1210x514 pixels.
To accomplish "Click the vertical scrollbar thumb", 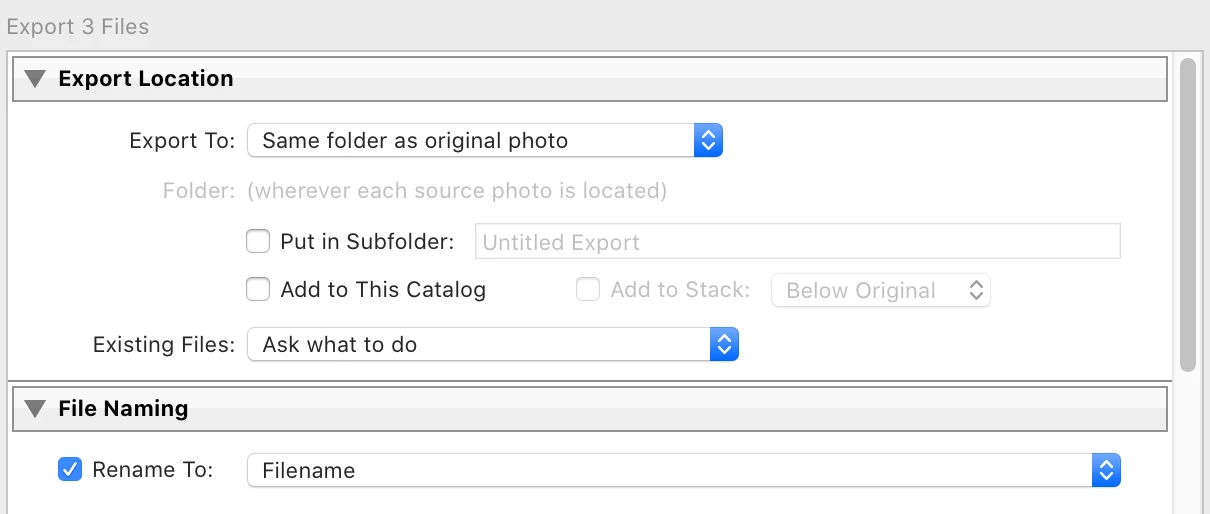I will 1188,215.
